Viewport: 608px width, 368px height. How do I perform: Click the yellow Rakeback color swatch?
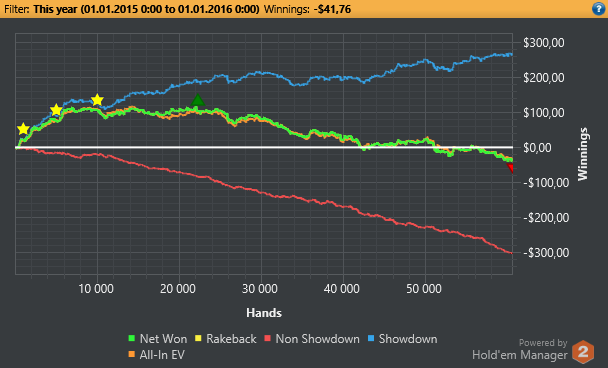pyautogui.click(x=198, y=338)
